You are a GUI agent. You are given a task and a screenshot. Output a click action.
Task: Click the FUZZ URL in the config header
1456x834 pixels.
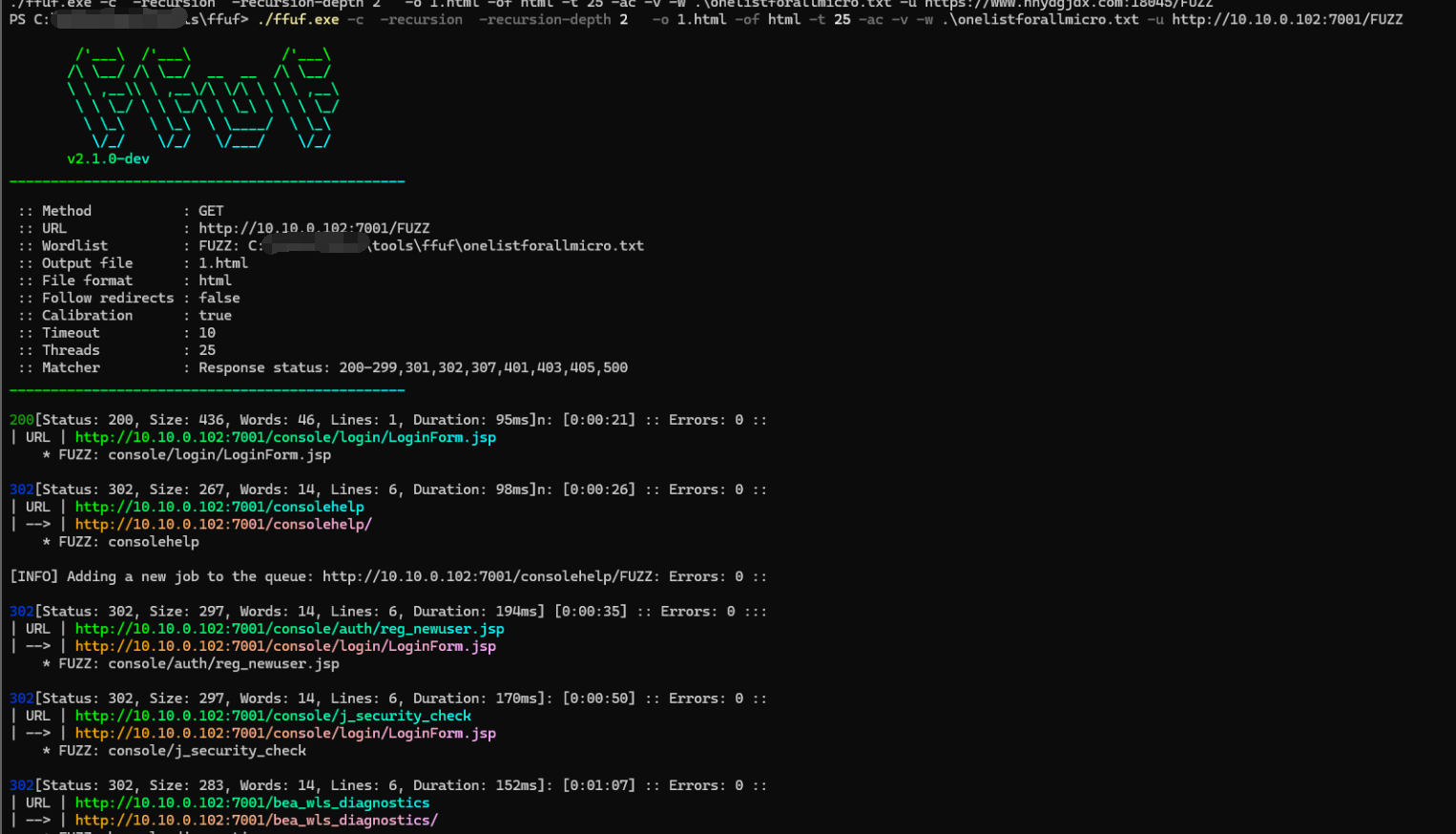coord(314,229)
